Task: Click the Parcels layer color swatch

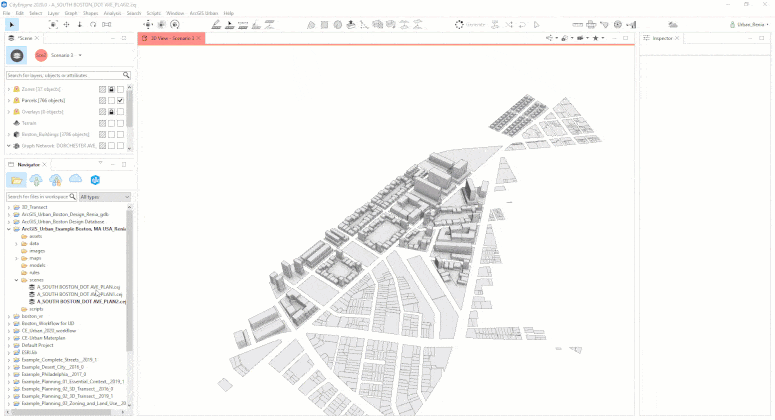Action: tap(102, 100)
